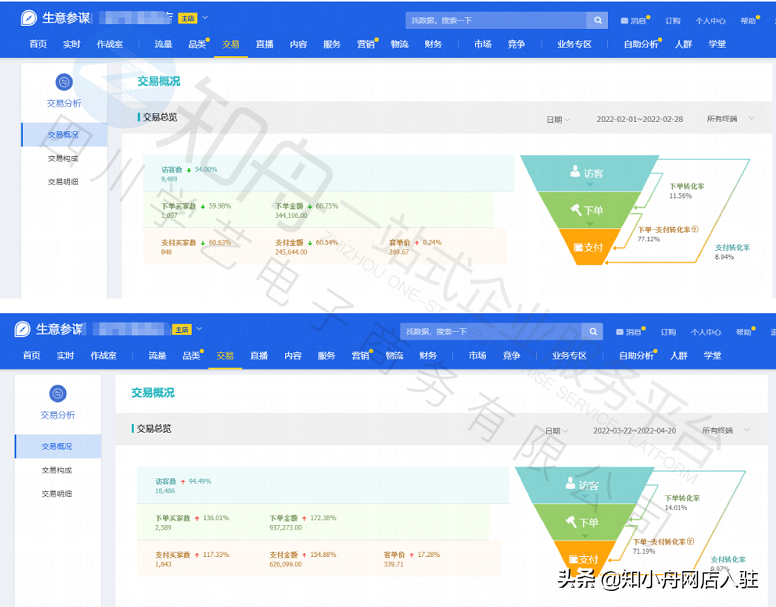
Task: Click search magnifier button in lower header
Action: point(593,331)
